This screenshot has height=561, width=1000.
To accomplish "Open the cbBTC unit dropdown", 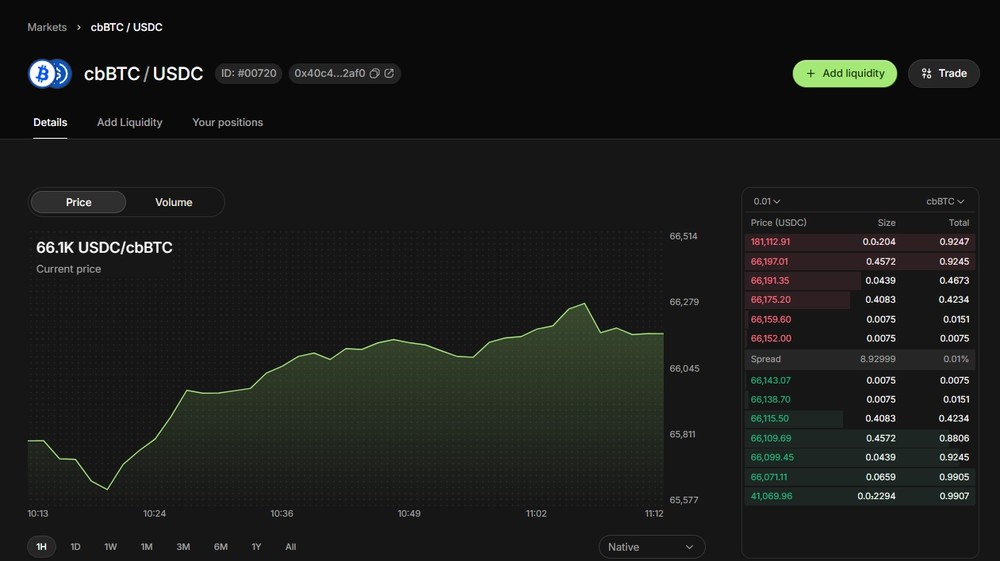I will tap(945, 201).
